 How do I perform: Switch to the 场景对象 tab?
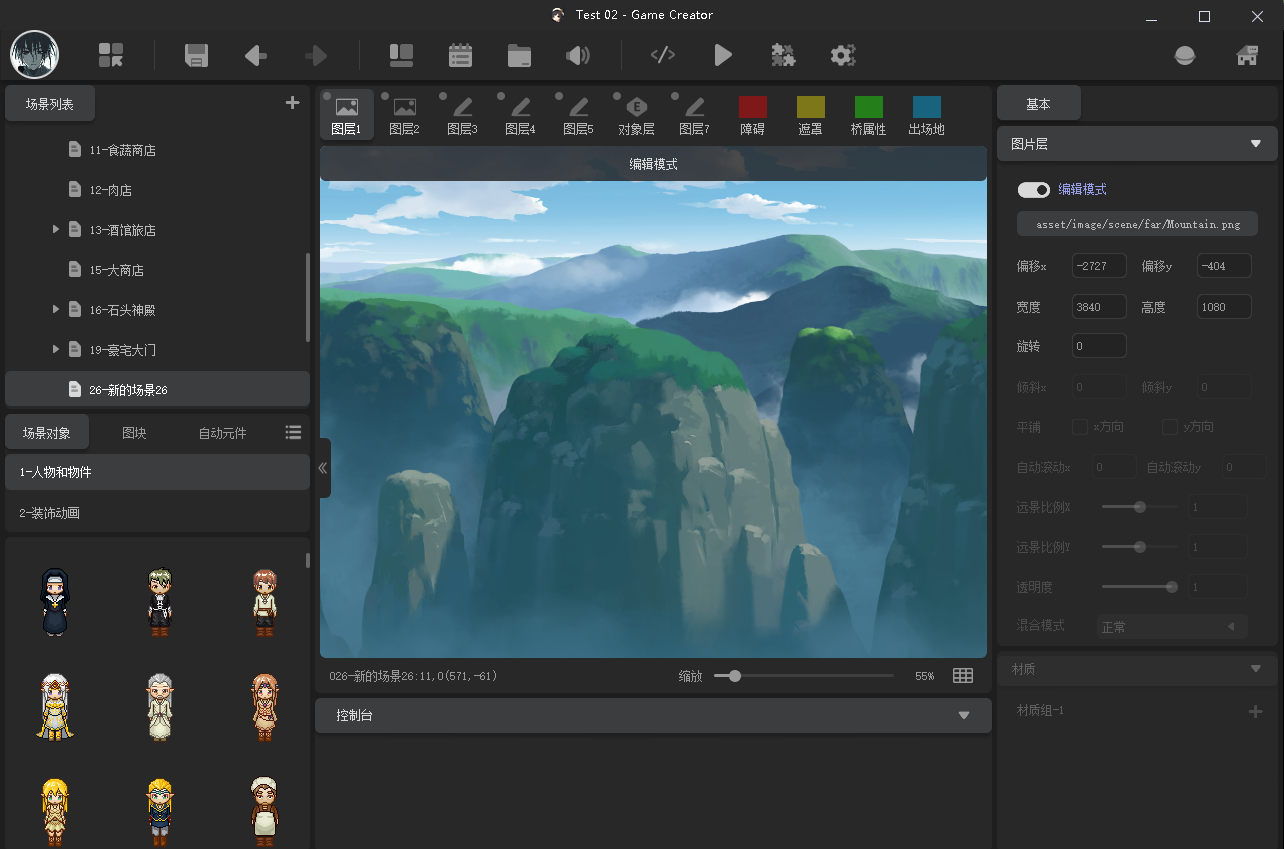[x=47, y=432]
